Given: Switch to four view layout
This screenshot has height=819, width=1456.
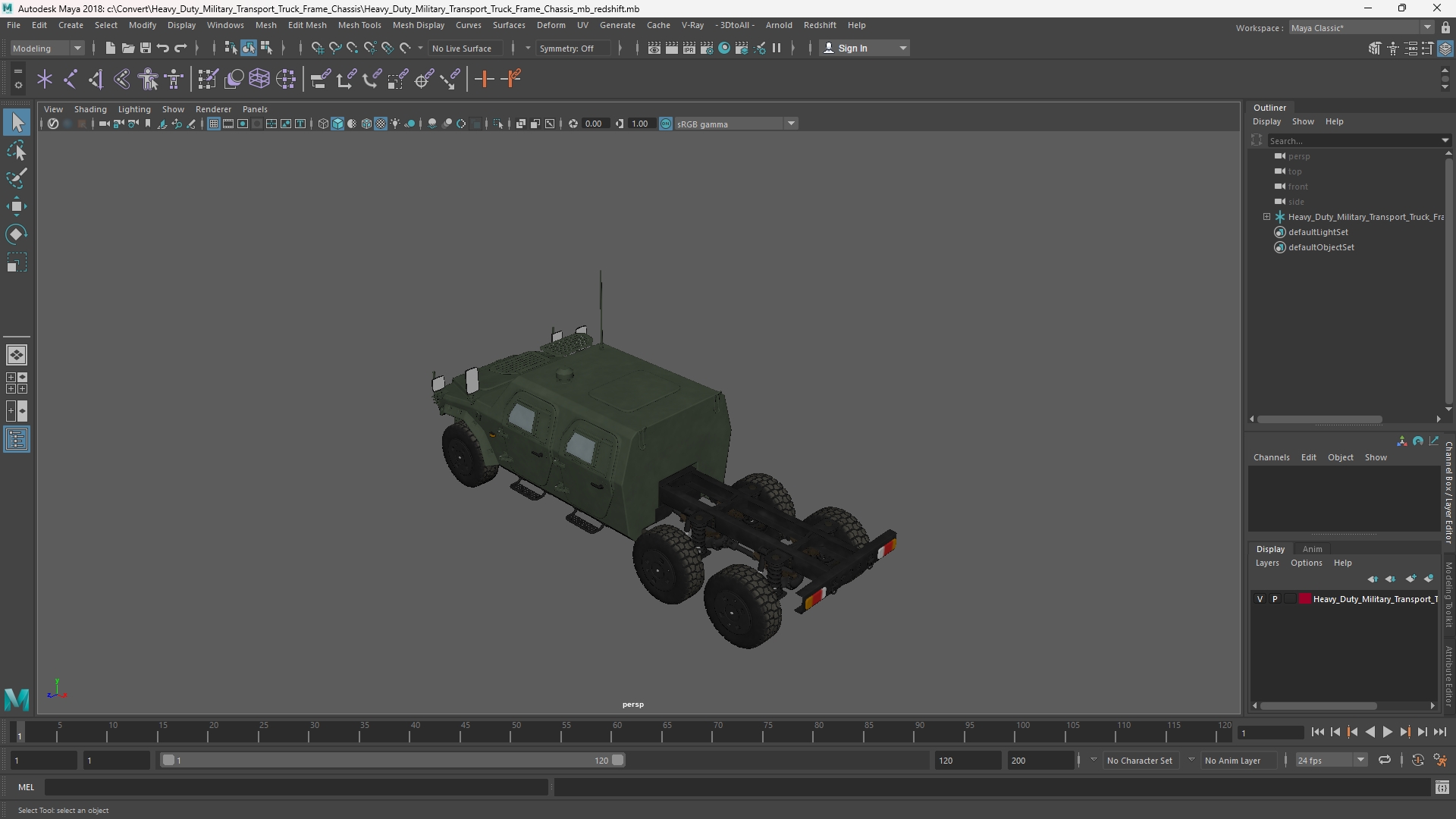Looking at the screenshot, I should 17,383.
